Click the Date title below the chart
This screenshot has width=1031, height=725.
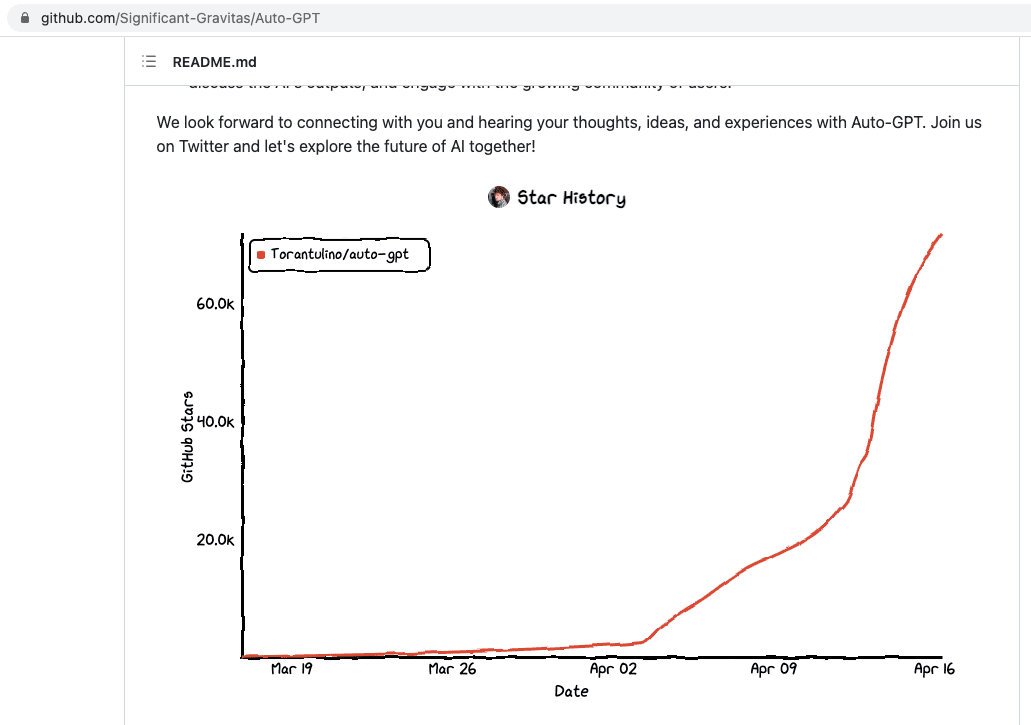572,691
